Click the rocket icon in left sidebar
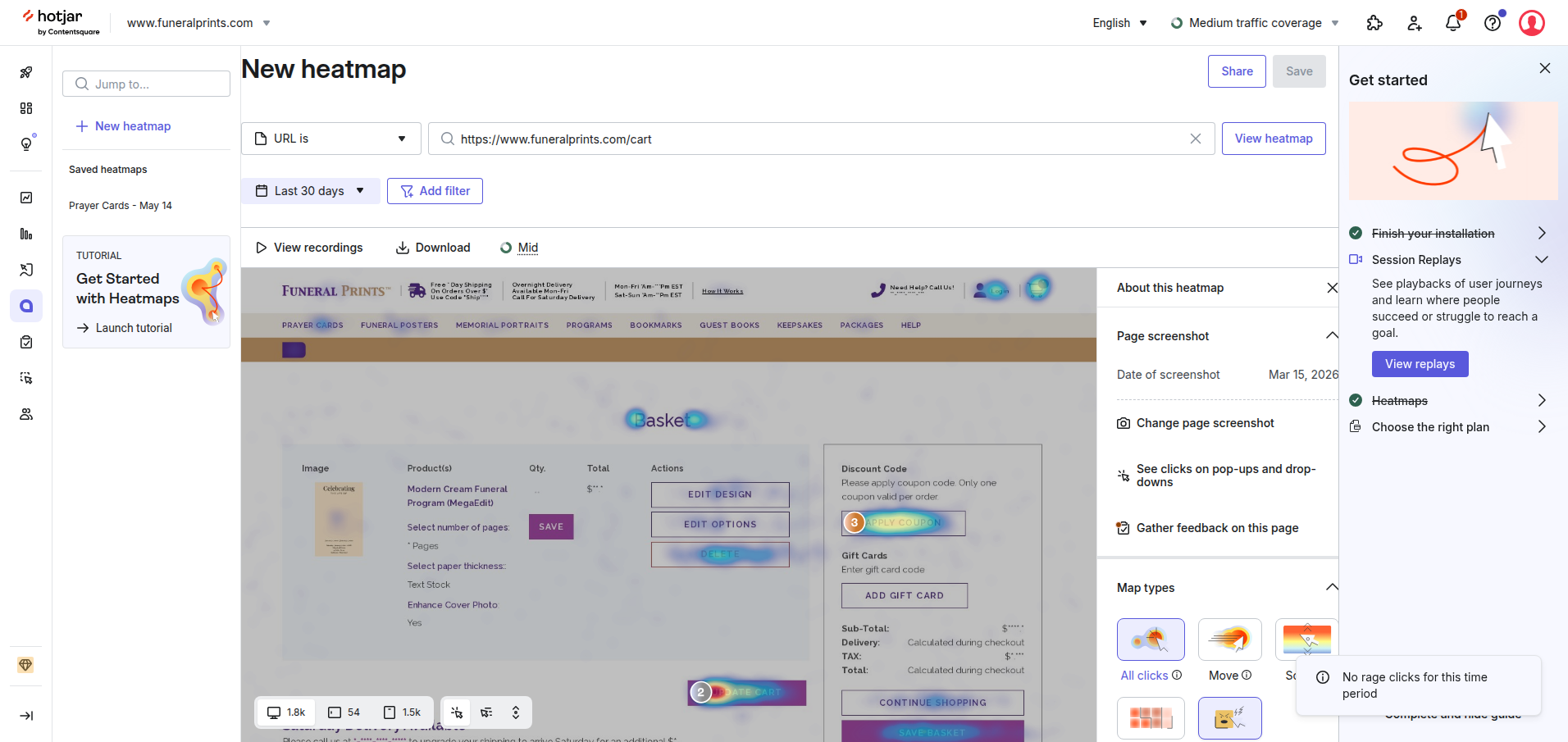1568x742 pixels. [26, 72]
